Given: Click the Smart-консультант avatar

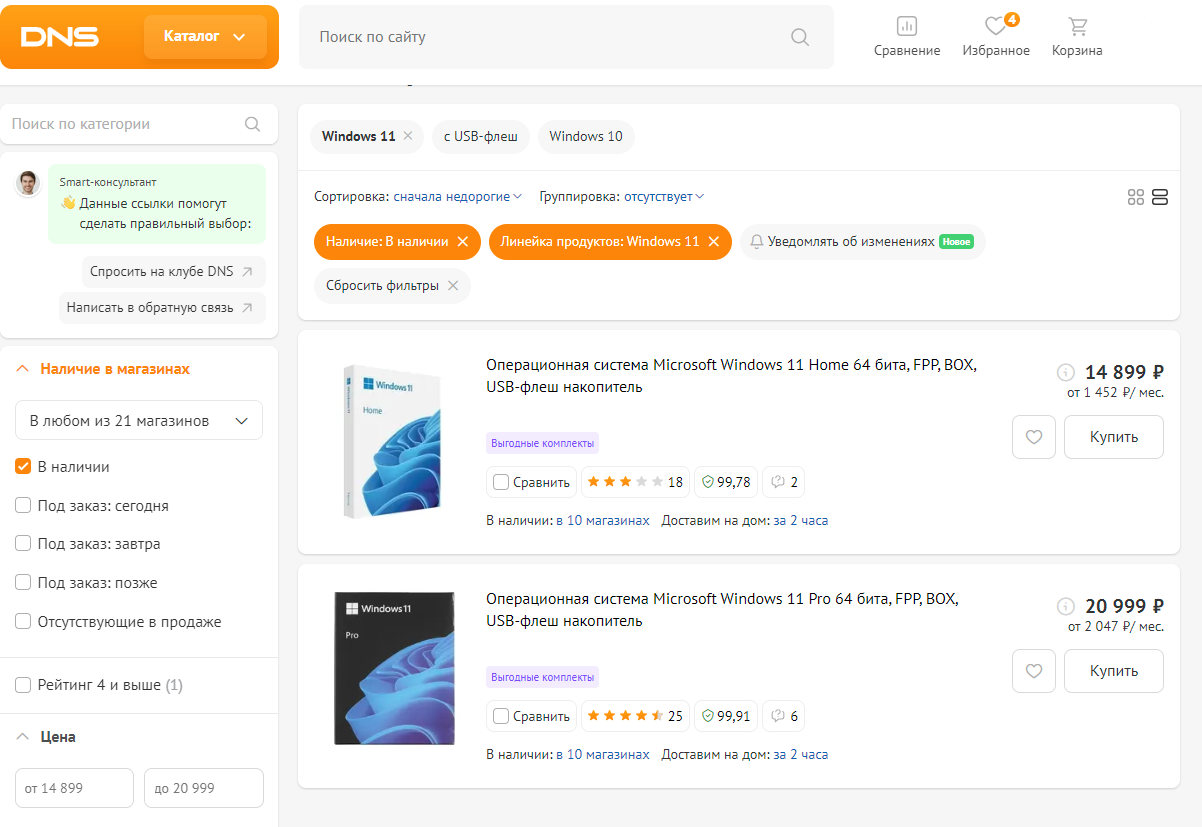Looking at the screenshot, I should click(x=28, y=183).
